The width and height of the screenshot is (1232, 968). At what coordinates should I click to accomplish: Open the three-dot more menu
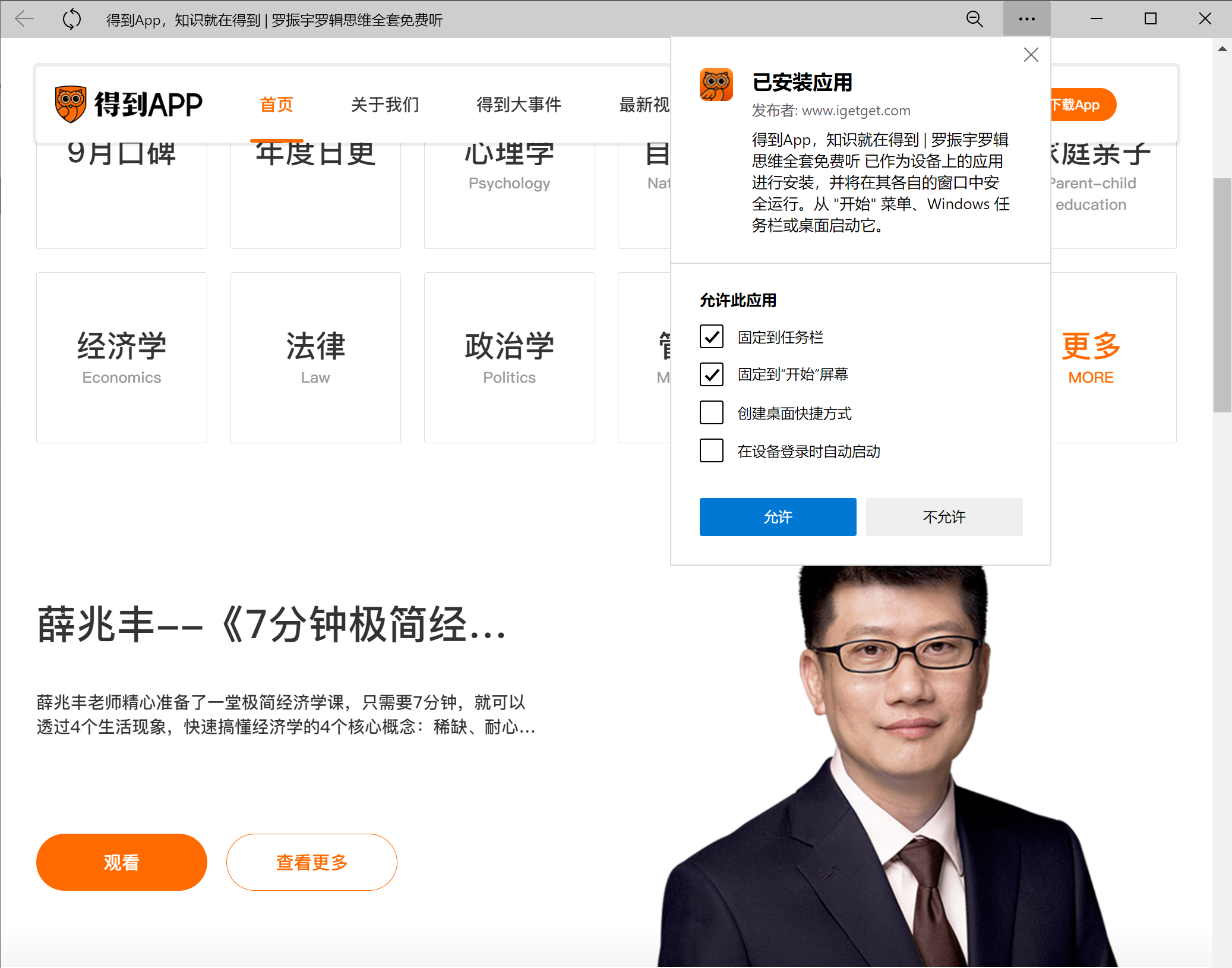pyautogui.click(x=1026, y=19)
